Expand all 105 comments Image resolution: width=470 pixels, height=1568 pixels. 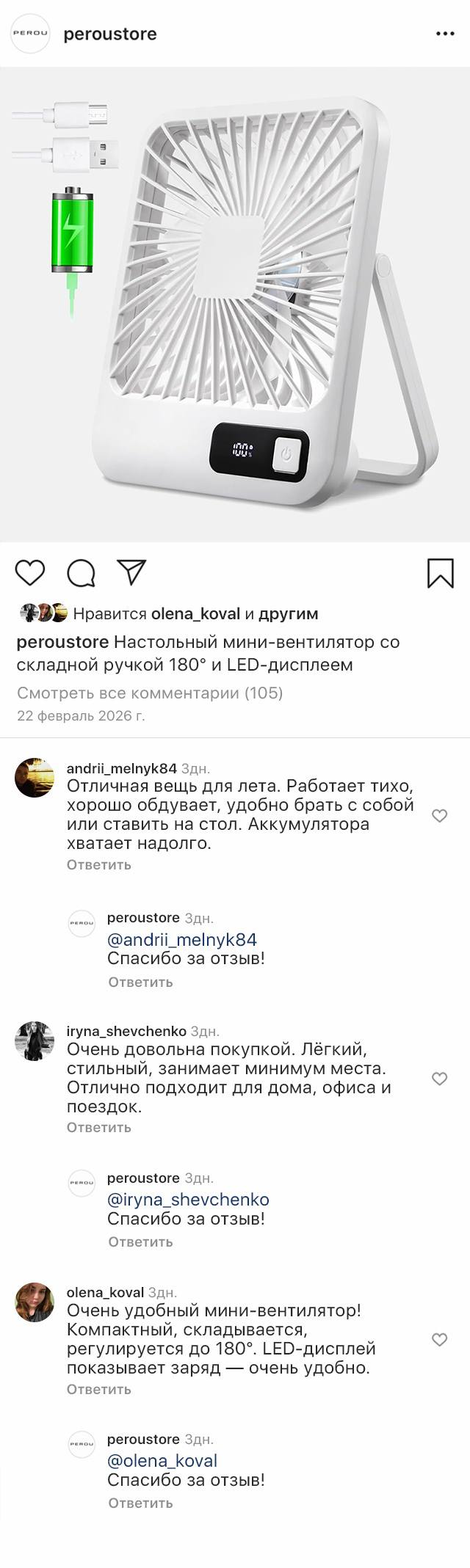pyautogui.click(x=150, y=693)
